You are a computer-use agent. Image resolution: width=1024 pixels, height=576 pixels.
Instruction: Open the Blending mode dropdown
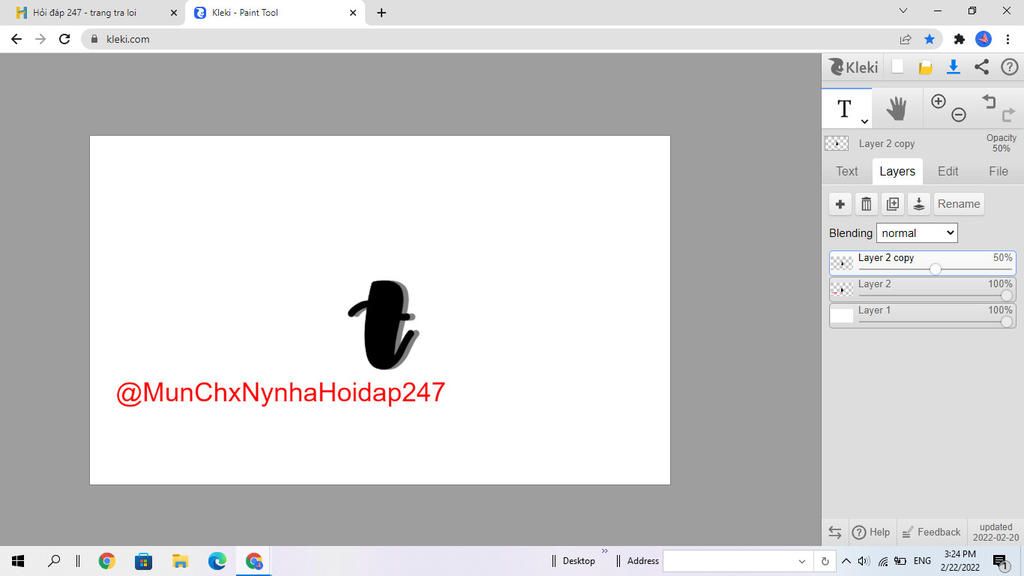pyautogui.click(x=916, y=232)
